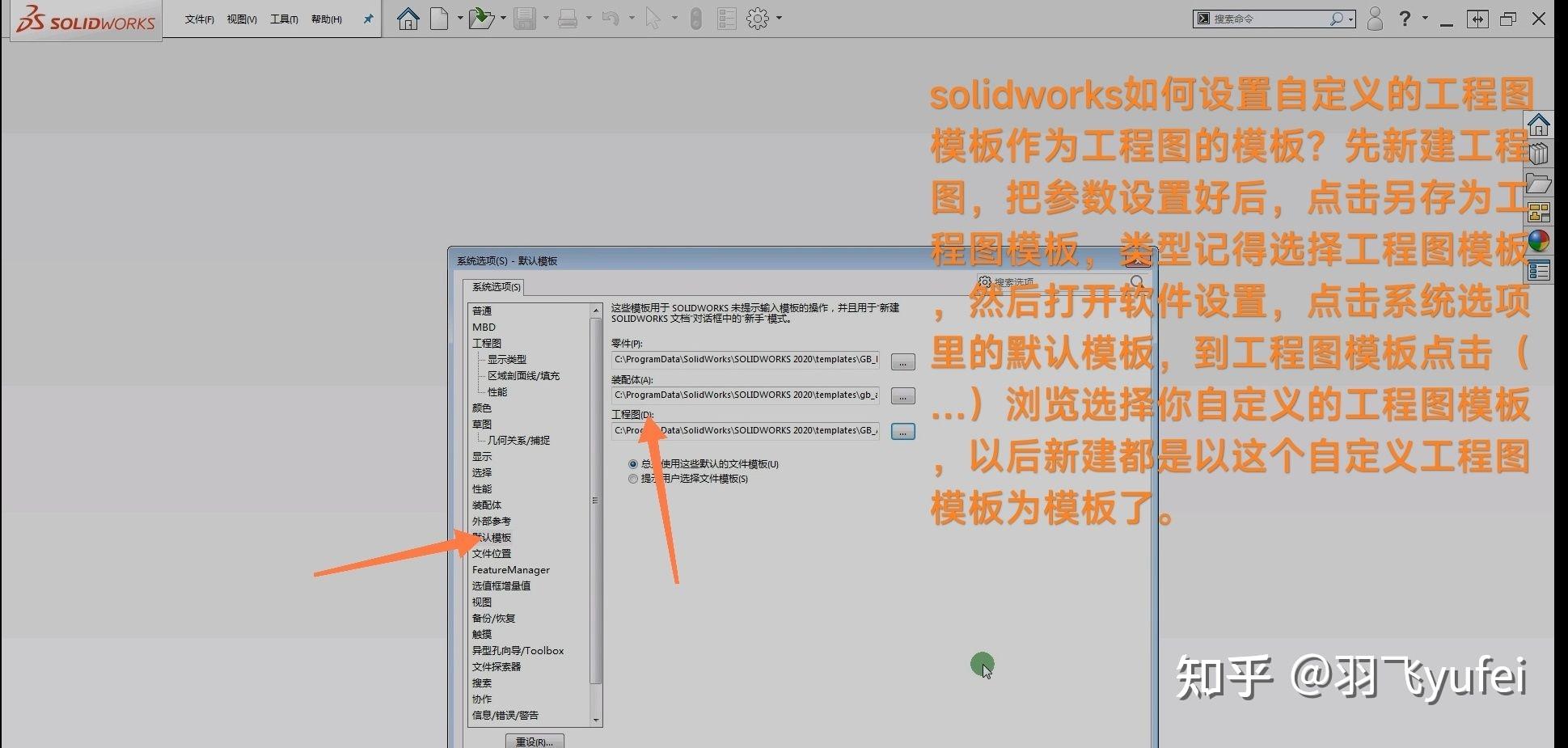Browse for the 工程图 template with its ... button
1568x748 pixels.
902,432
